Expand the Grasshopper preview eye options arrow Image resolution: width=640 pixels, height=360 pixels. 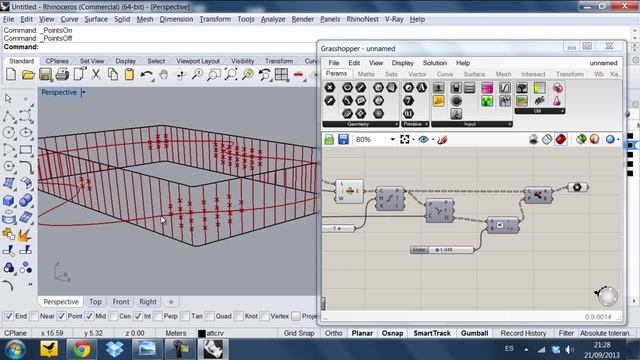point(433,140)
